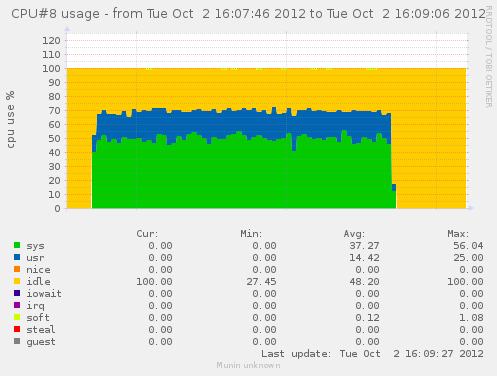
Task: Click the blue usr legend swatch
Action: pos(17,257)
